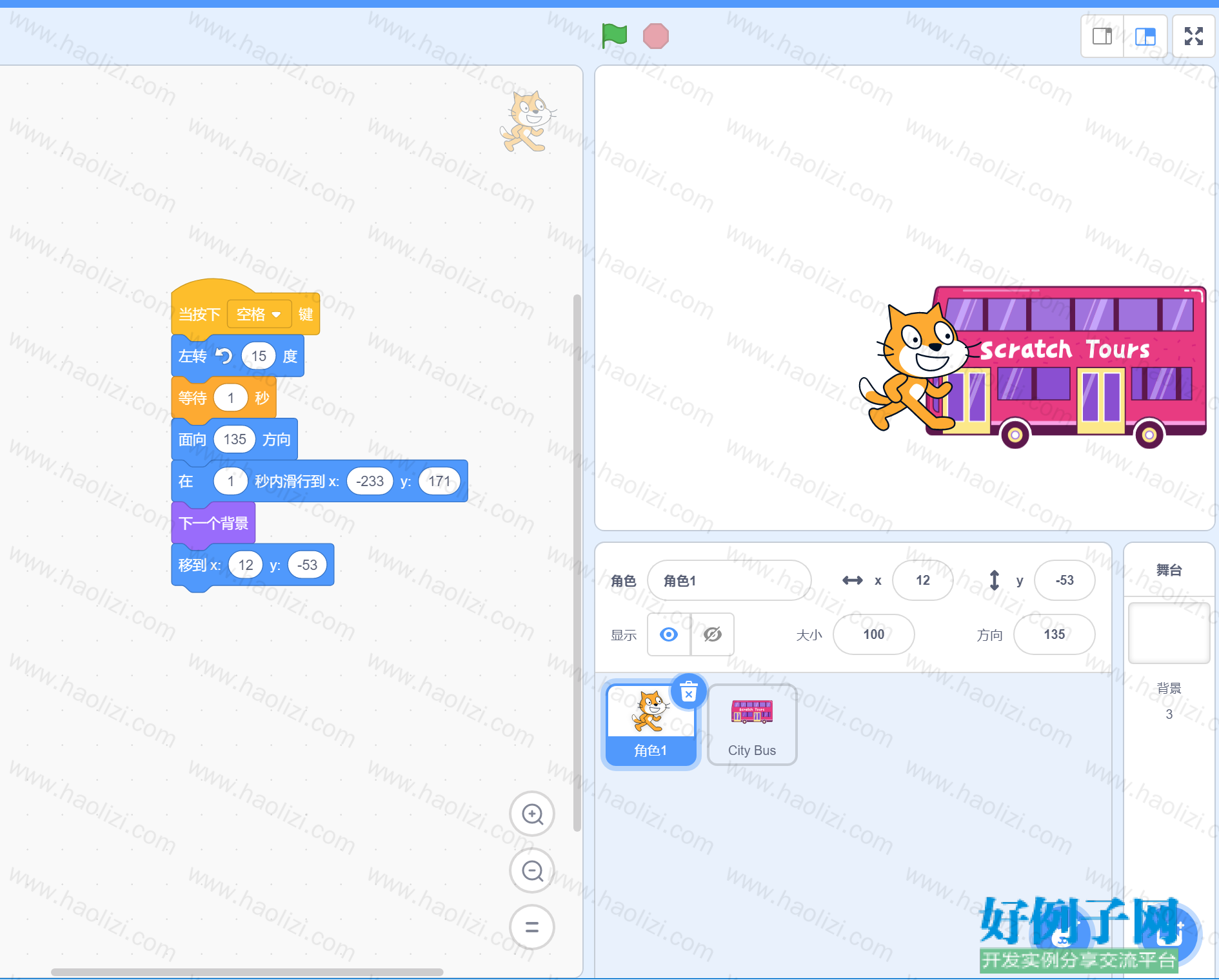
Task: Click the 背景 backdrop count label
Action: click(1169, 688)
